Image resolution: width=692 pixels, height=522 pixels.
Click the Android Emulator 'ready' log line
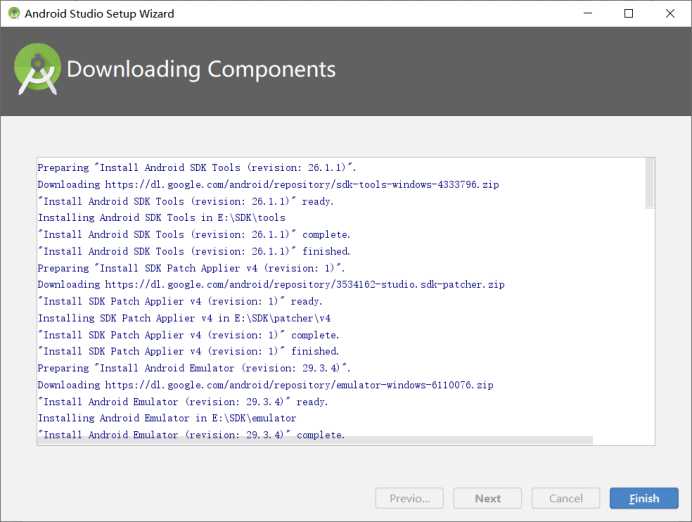183,402
